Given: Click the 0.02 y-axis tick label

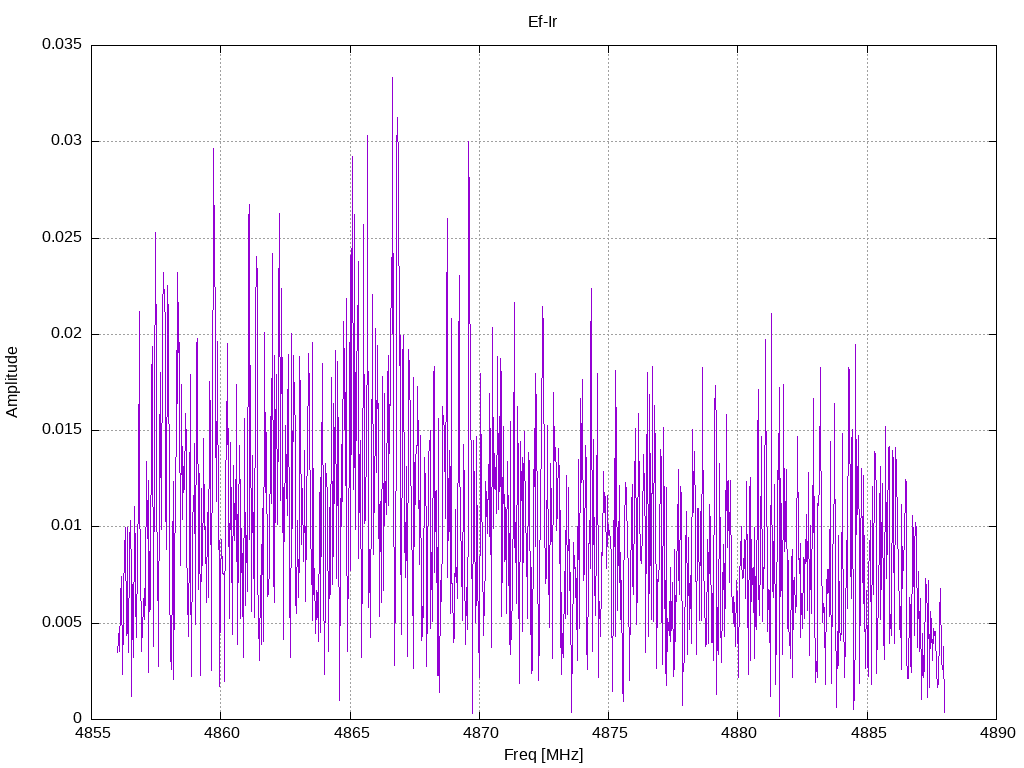Looking at the screenshot, I should pos(67,333).
